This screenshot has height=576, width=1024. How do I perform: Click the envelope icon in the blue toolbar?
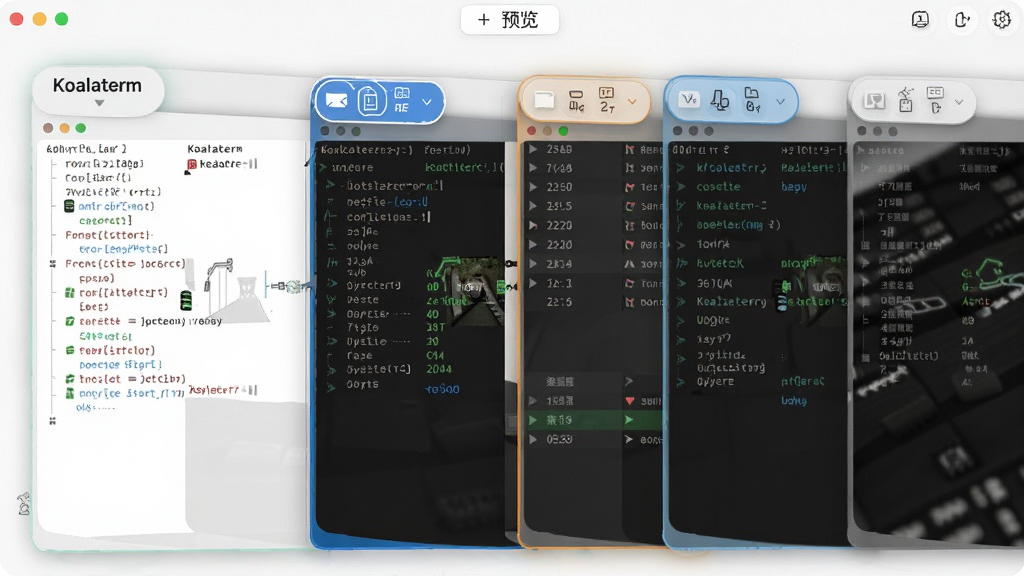pos(336,101)
